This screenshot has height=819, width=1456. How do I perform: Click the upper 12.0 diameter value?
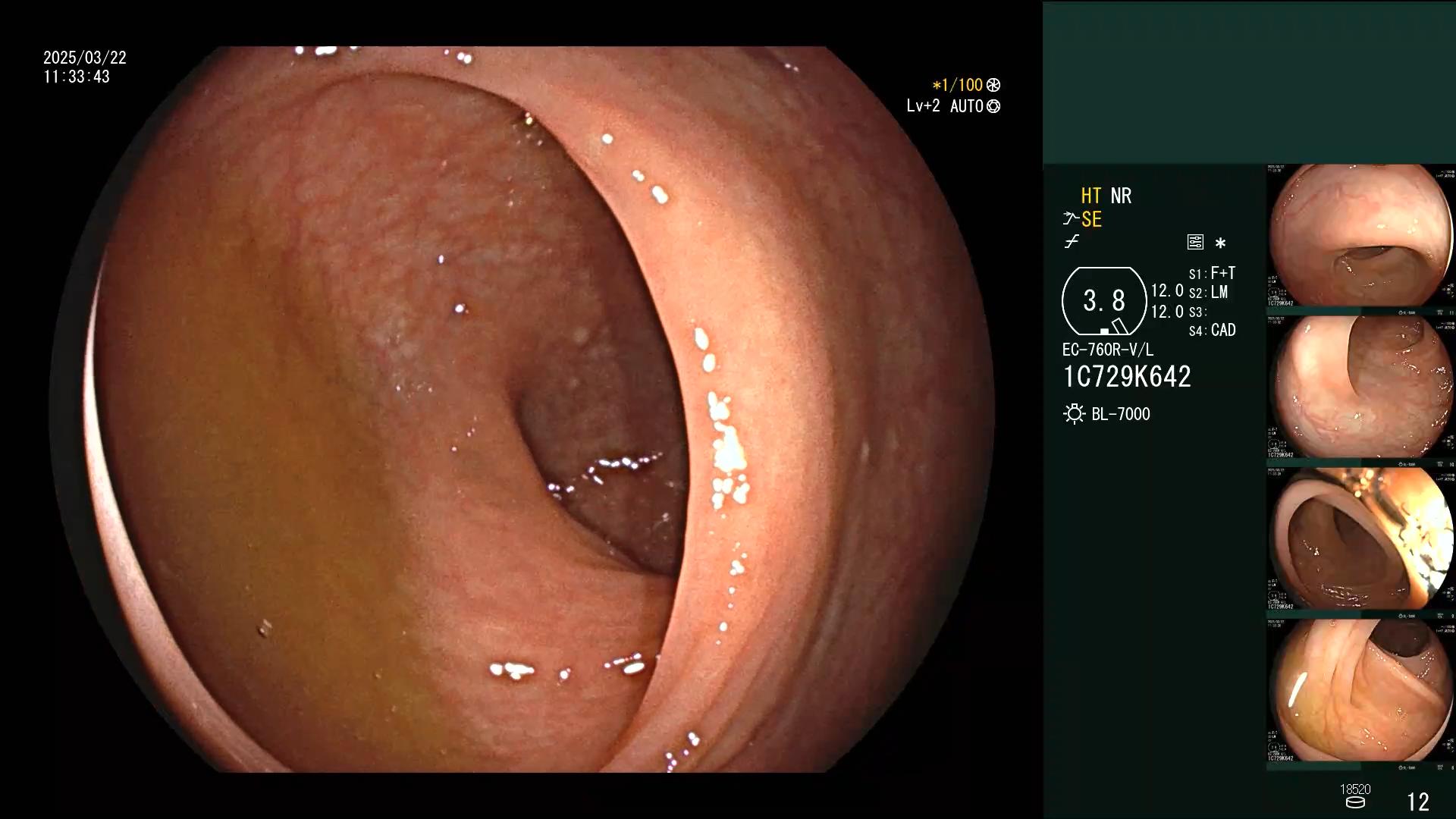point(1167,290)
